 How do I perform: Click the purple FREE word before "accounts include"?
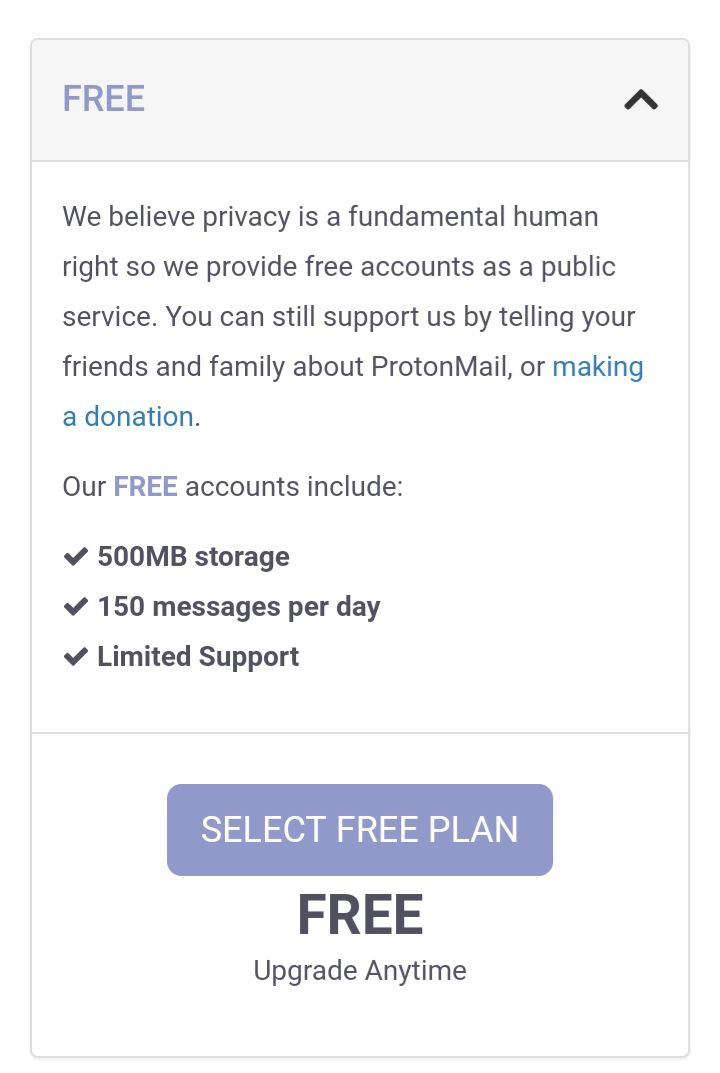pos(145,487)
